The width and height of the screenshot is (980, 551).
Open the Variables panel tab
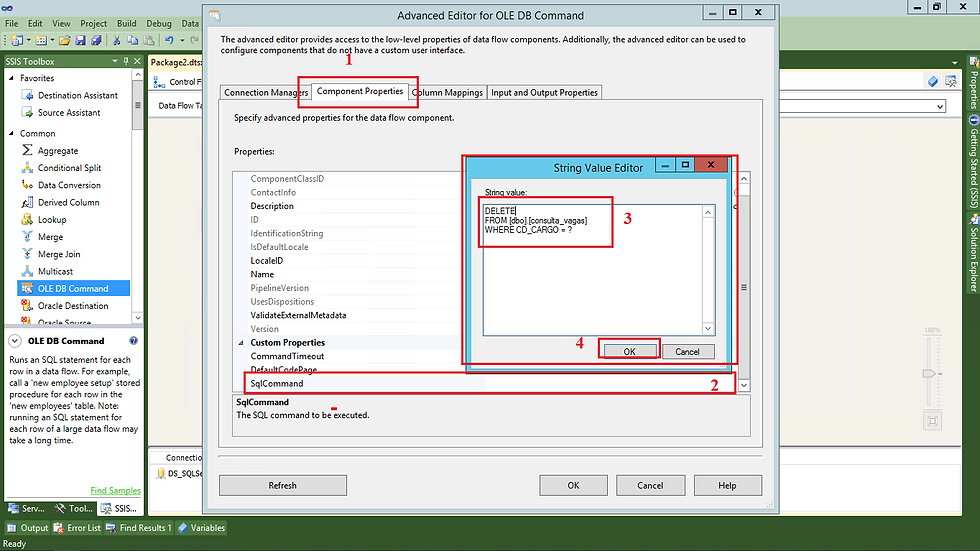coord(201,528)
